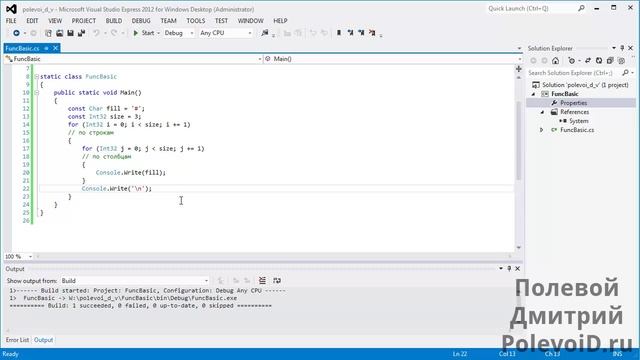
Task: Open the Start button dropdown arrow
Action: (x=158, y=33)
